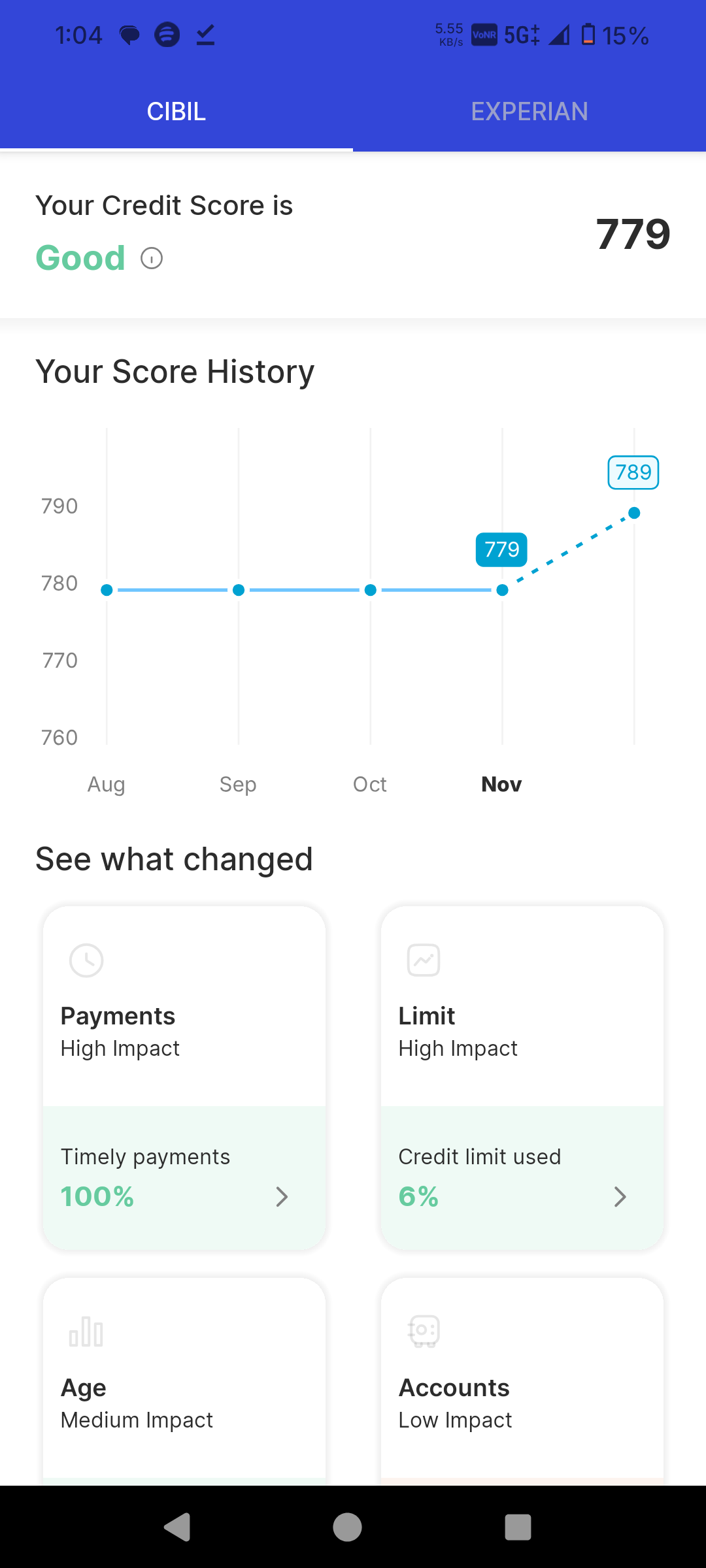Select the projected 789 score point
The width and height of the screenshot is (706, 1568).
(634, 513)
